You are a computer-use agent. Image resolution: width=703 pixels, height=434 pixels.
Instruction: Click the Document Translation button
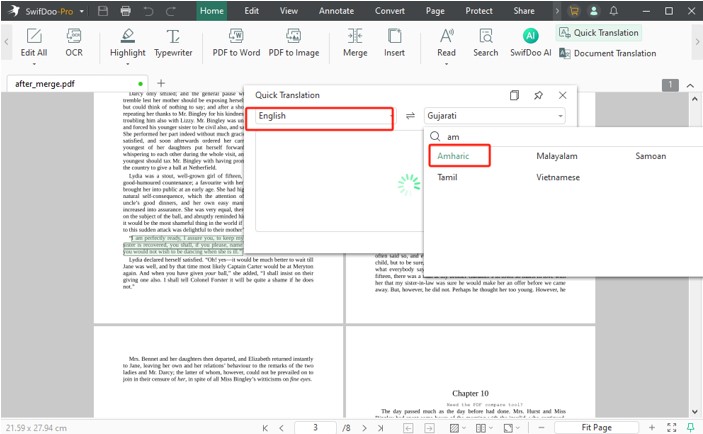coord(608,53)
